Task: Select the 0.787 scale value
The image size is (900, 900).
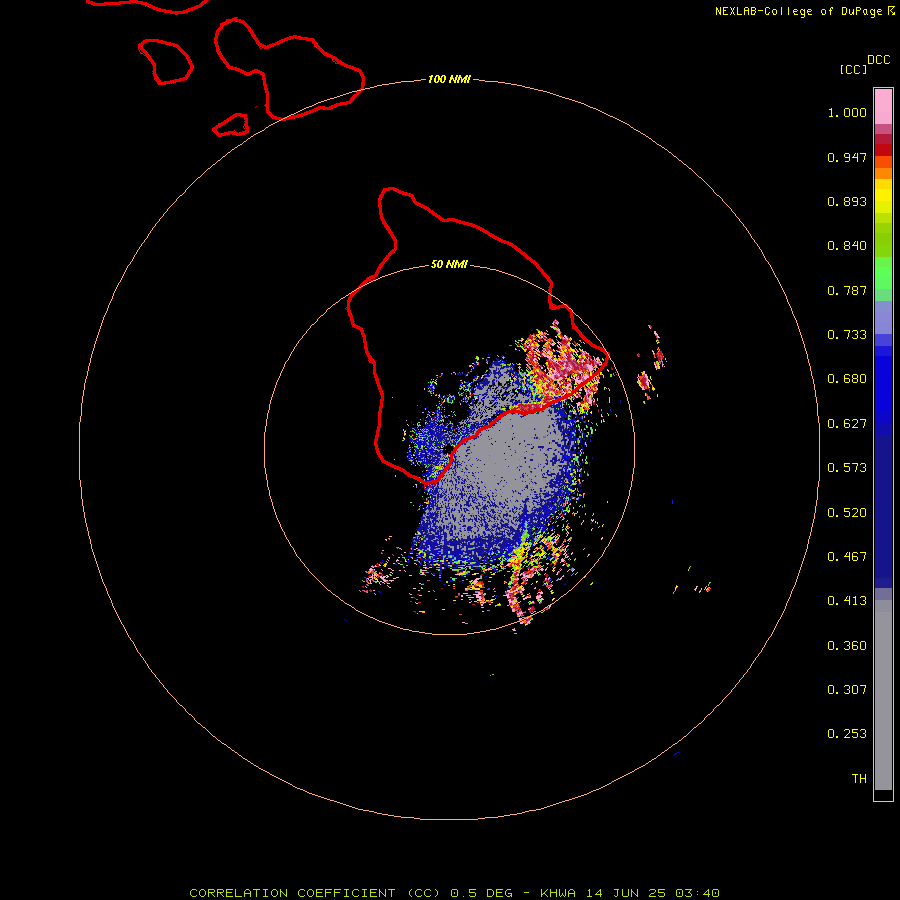Action: coord(847,290)
